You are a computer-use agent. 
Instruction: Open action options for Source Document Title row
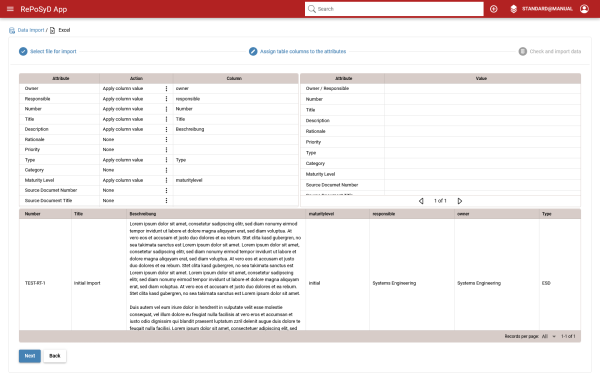tap(166, 201)
